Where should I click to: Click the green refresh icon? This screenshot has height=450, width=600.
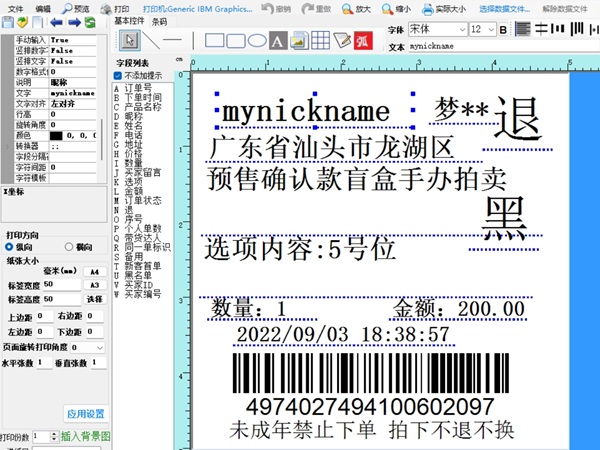(90, 23)
